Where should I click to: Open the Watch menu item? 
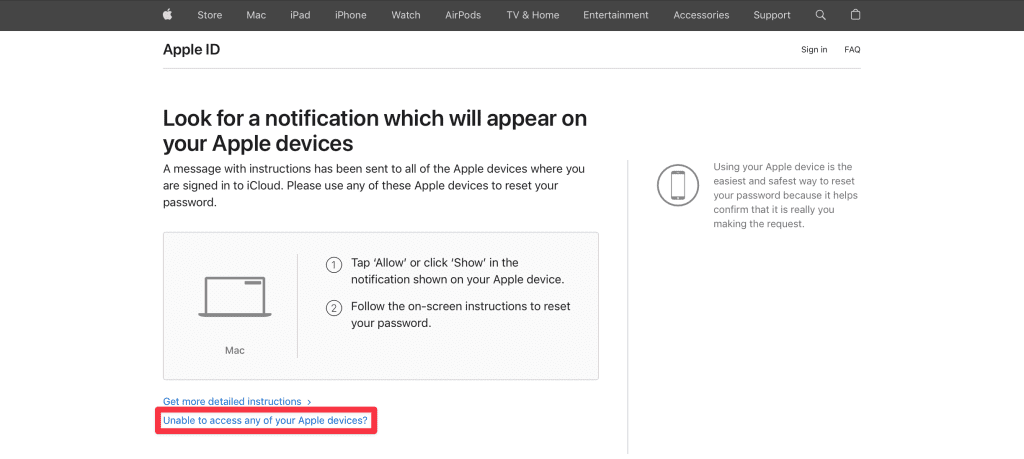(x=406, y=15)
